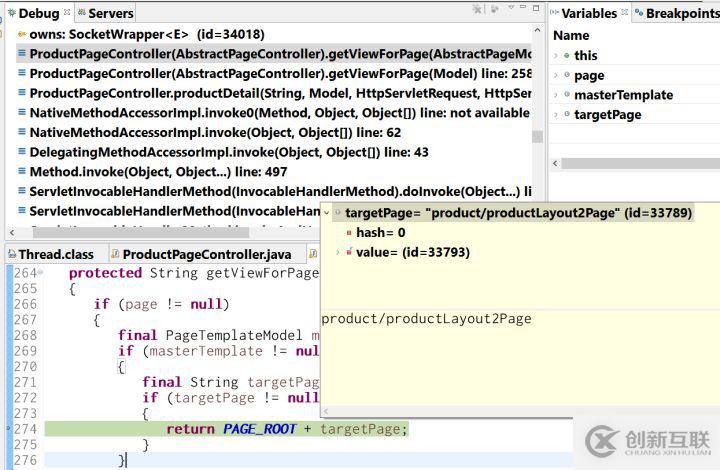The height and width of the screenshot is (470, 720).
Task: Close the Variables tab using its X
Action: pos(624,12)
